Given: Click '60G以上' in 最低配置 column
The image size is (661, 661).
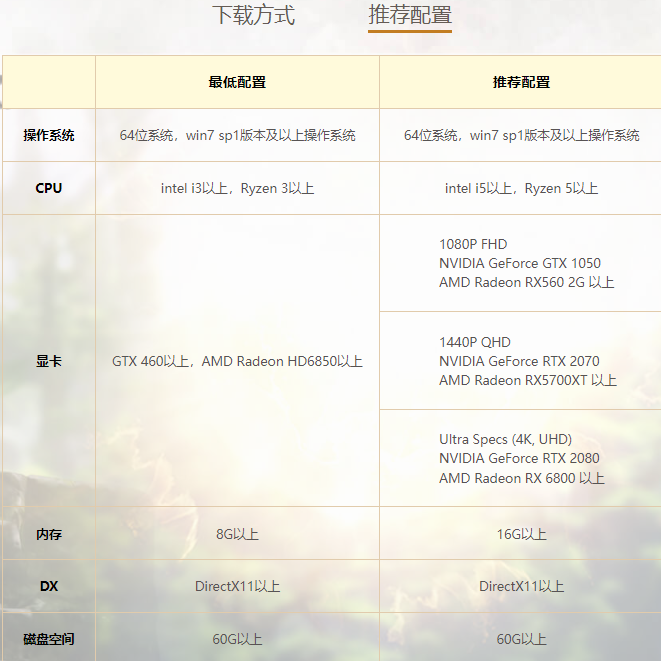Looking at the screenshot, I should click(237, 639).
